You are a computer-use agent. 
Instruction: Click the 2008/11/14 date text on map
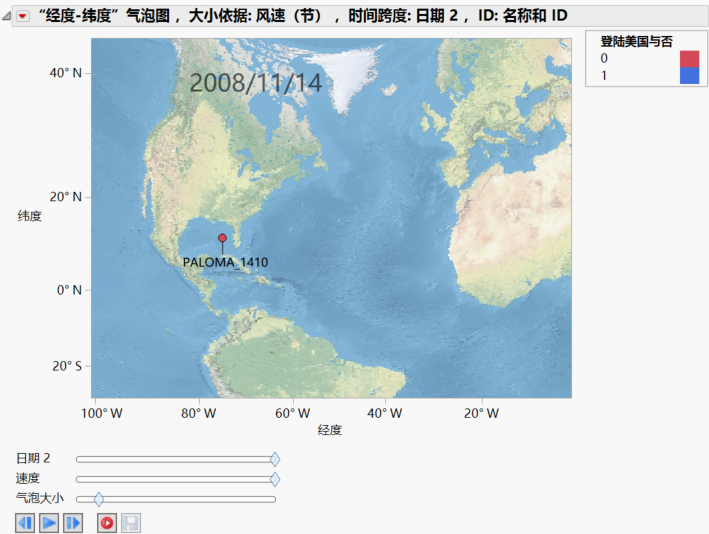pos(256,83)
